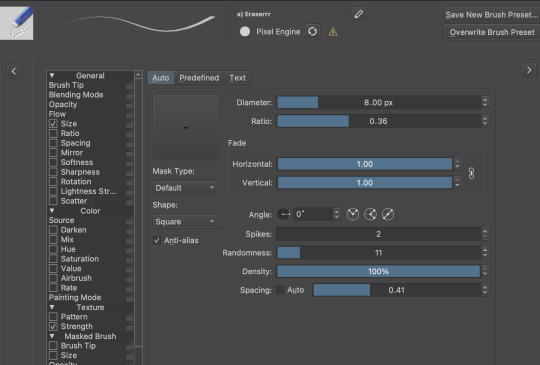
Task: Click the Angle stepper arrows
Action: pos(336,215)
